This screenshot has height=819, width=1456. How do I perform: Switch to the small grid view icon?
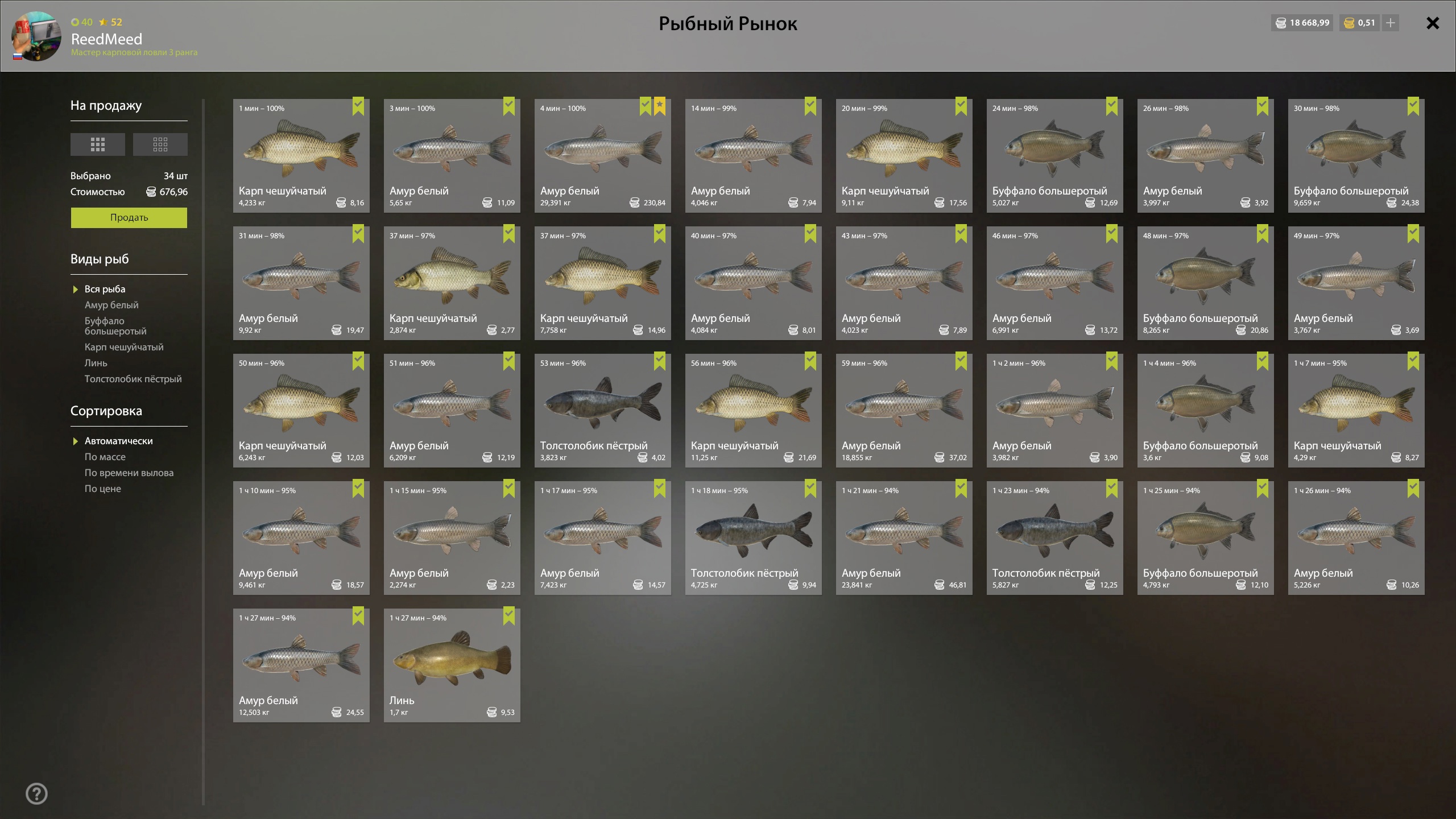click(x=160, y=144)
